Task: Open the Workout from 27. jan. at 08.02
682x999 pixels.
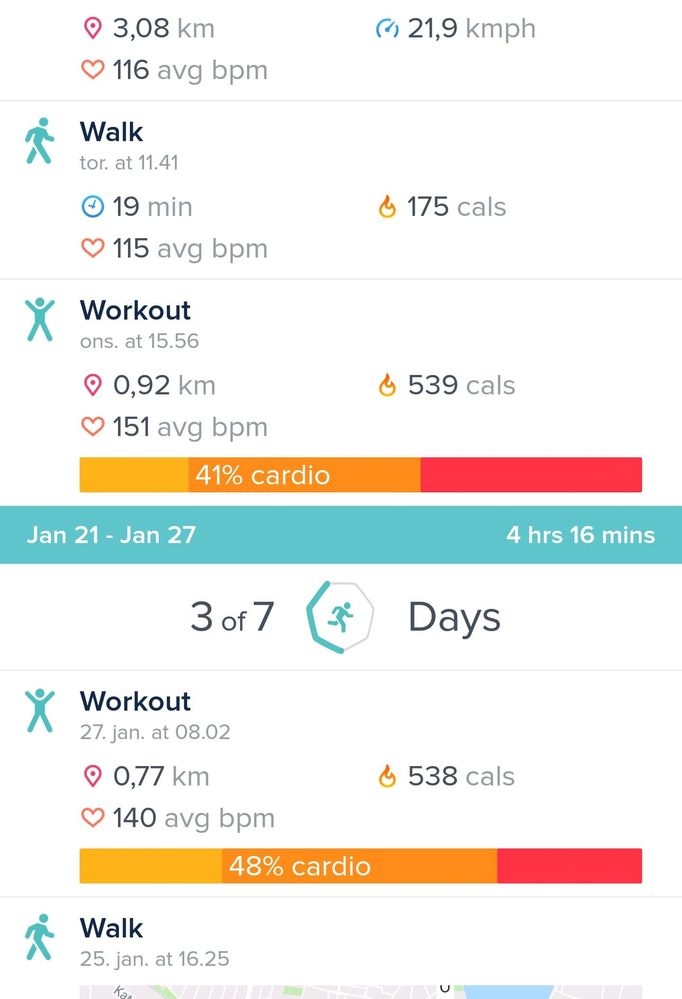Action: pos(135,701)
